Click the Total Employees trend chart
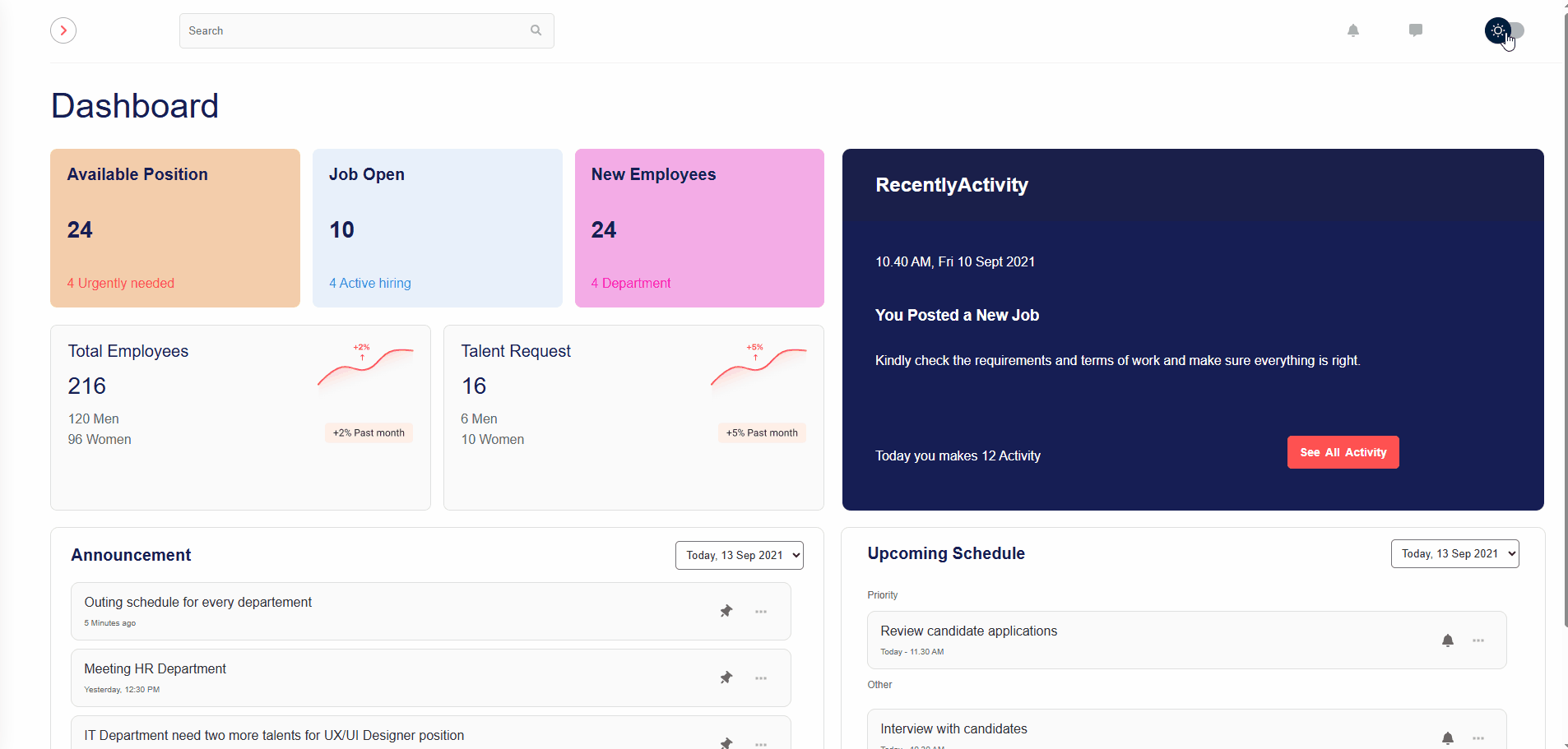1568x749 pixels. (x=365, y=366)
